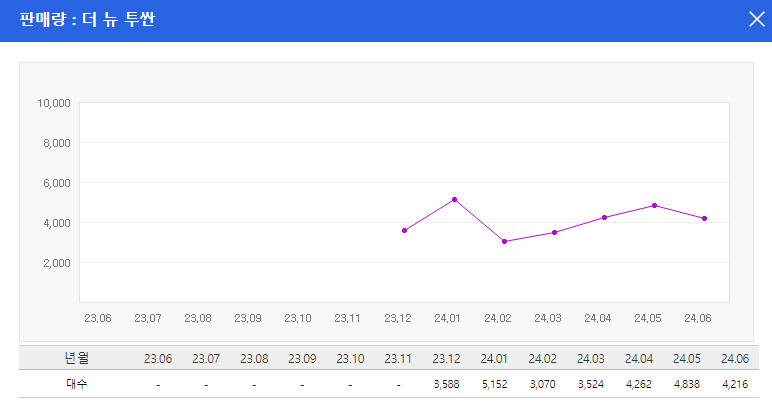Click table header 23.10
This screenshot has width=772, height=406.
(x=350, y=359)
